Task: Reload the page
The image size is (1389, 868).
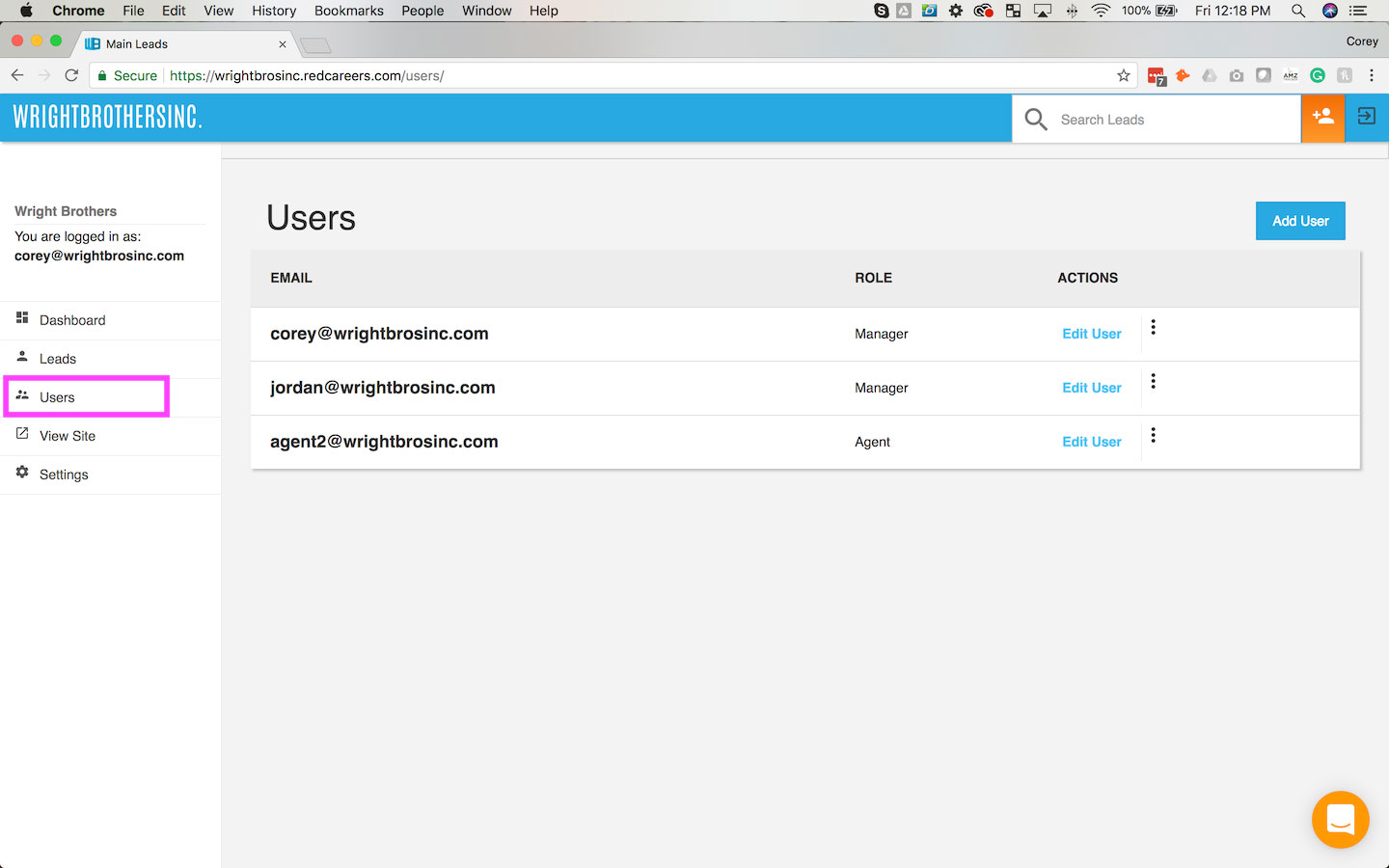Action: coord(71,75)
